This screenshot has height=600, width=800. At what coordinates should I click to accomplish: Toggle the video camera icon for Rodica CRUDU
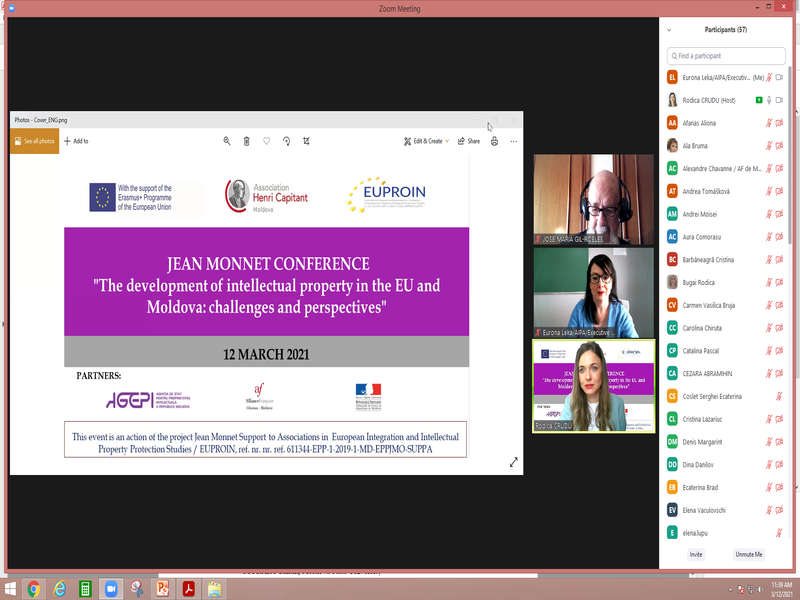coord(779,100)
